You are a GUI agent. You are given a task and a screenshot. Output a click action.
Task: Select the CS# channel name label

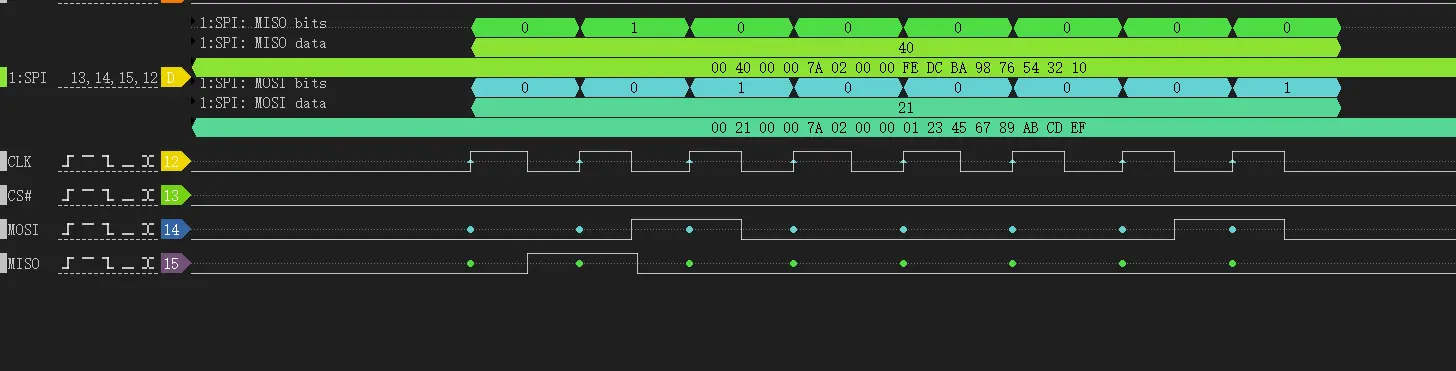[x=21, y=196]
